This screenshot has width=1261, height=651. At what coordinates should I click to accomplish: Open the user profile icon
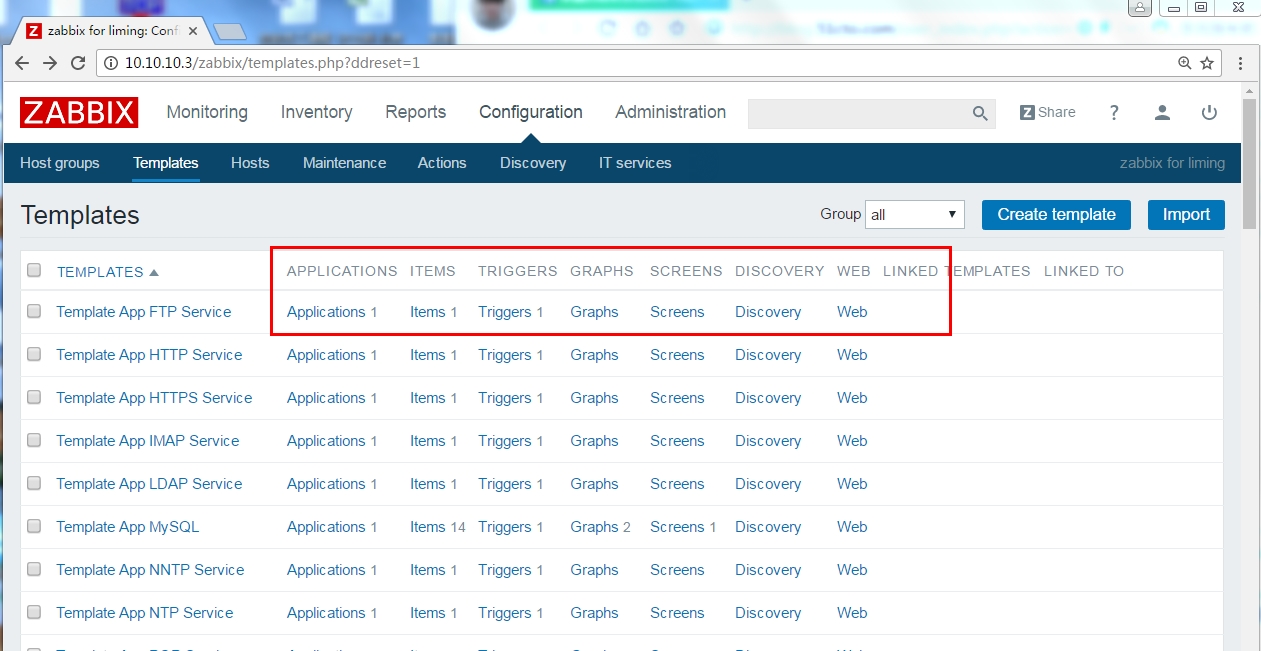tap(1162, 113)
